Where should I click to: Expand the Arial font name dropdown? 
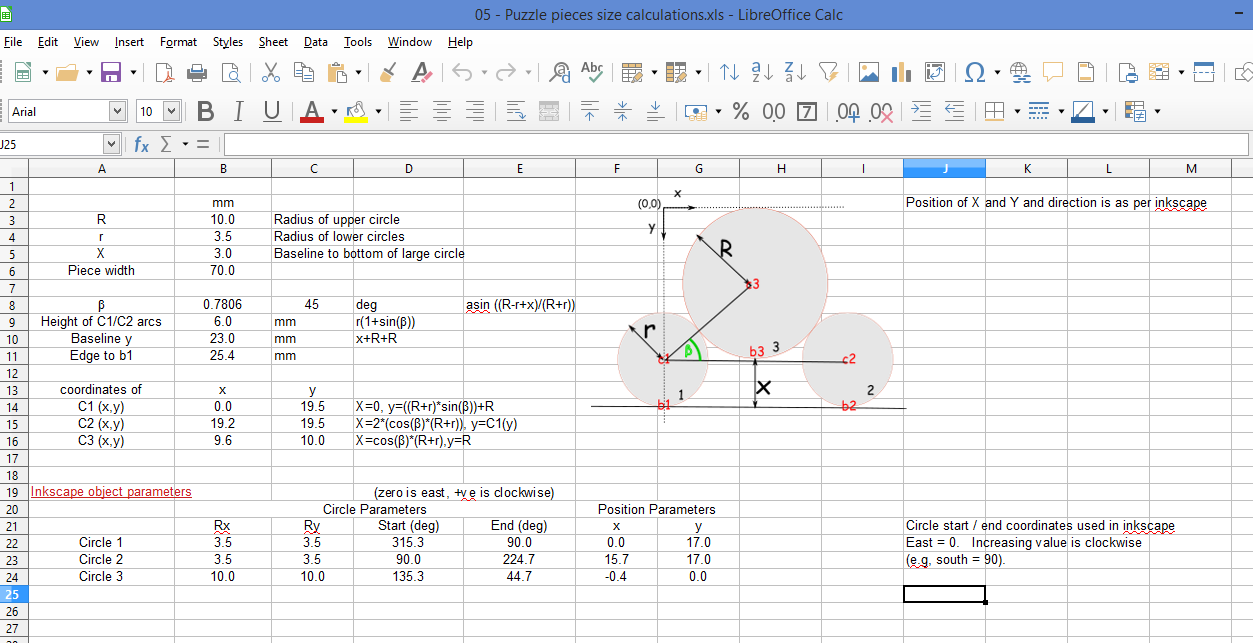point(118,111)
